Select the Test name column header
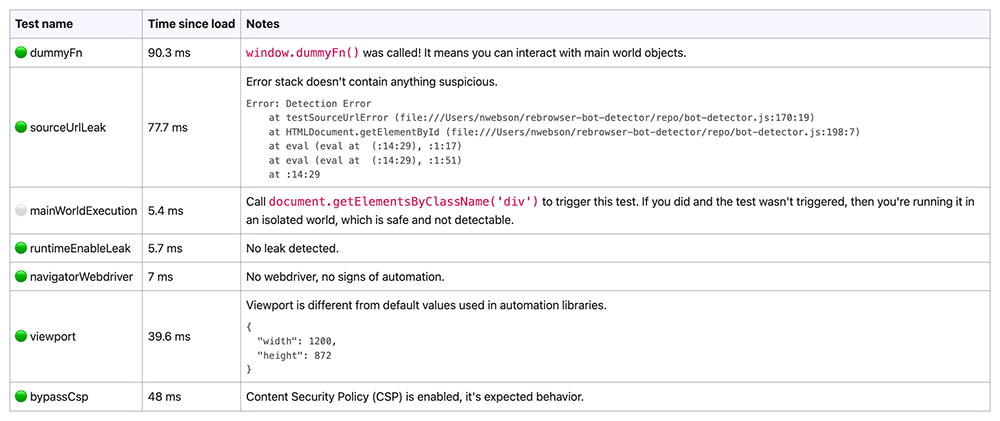Viewport: 1000px width, 421px height. pyautogui.click(x=44, y=24)
